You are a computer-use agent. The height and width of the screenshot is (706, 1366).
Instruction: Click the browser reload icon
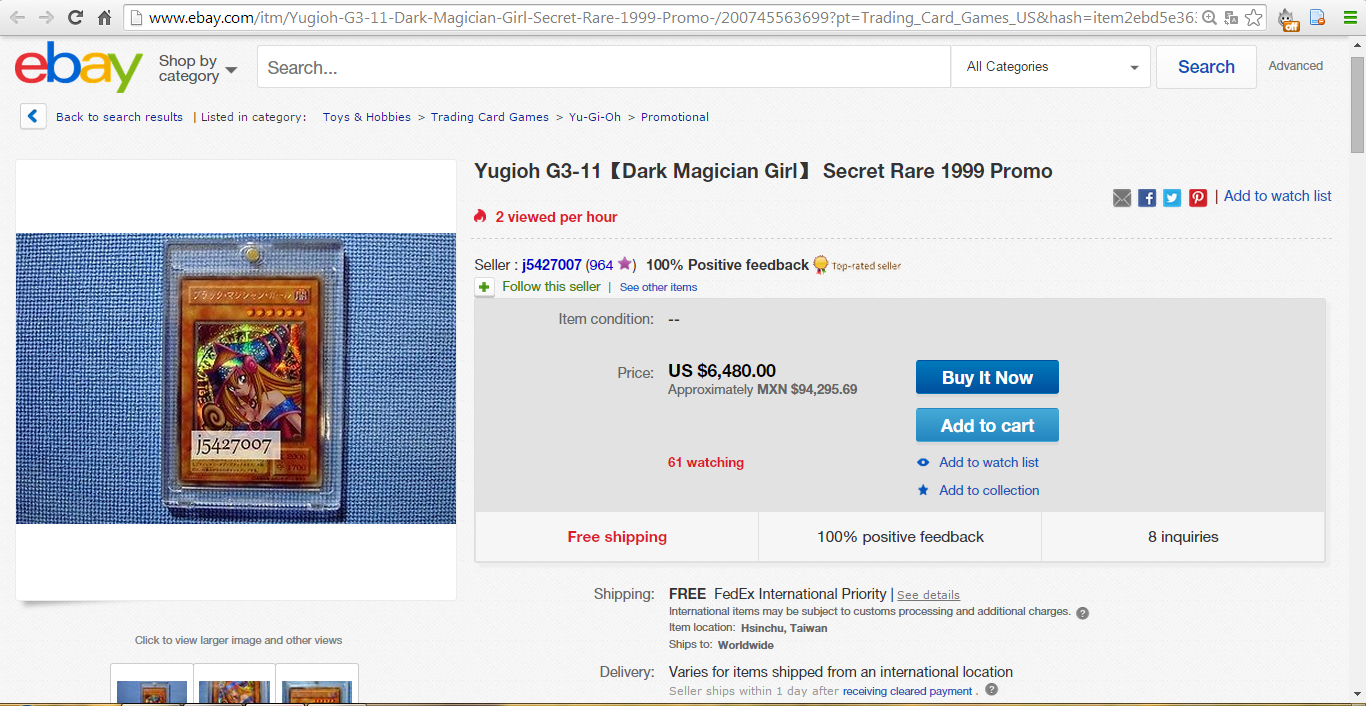click(x=75, y=17)
